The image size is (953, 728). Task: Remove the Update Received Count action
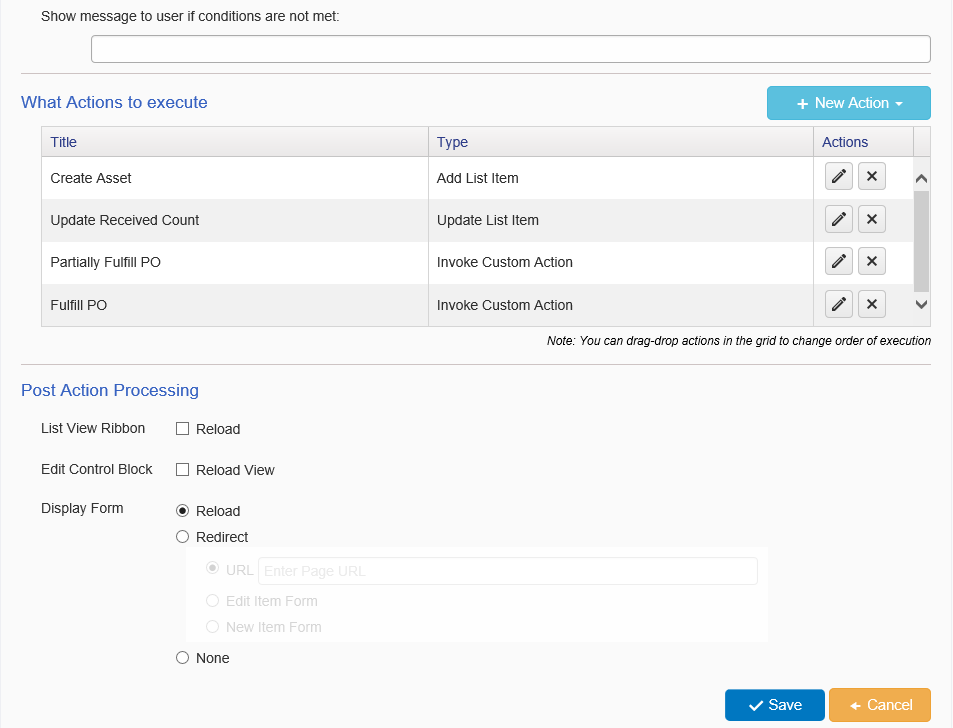coord(872,219)
